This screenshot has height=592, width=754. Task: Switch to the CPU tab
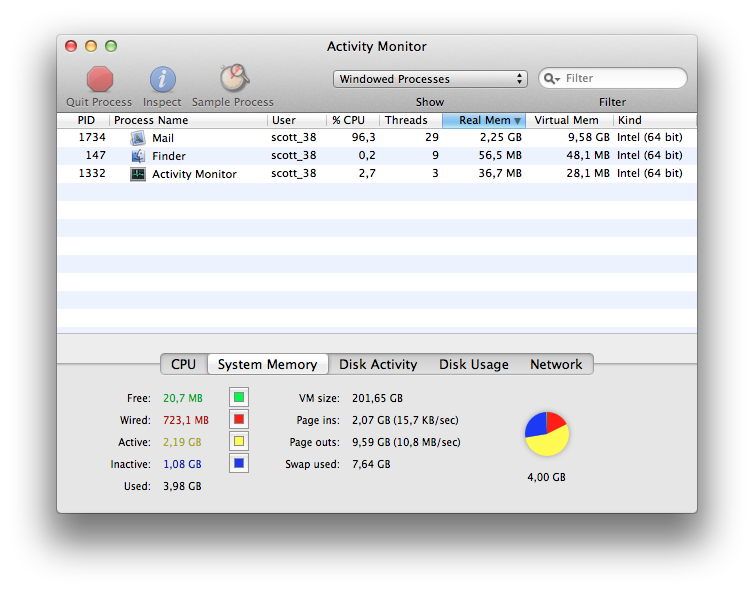[x=184, y=364]
